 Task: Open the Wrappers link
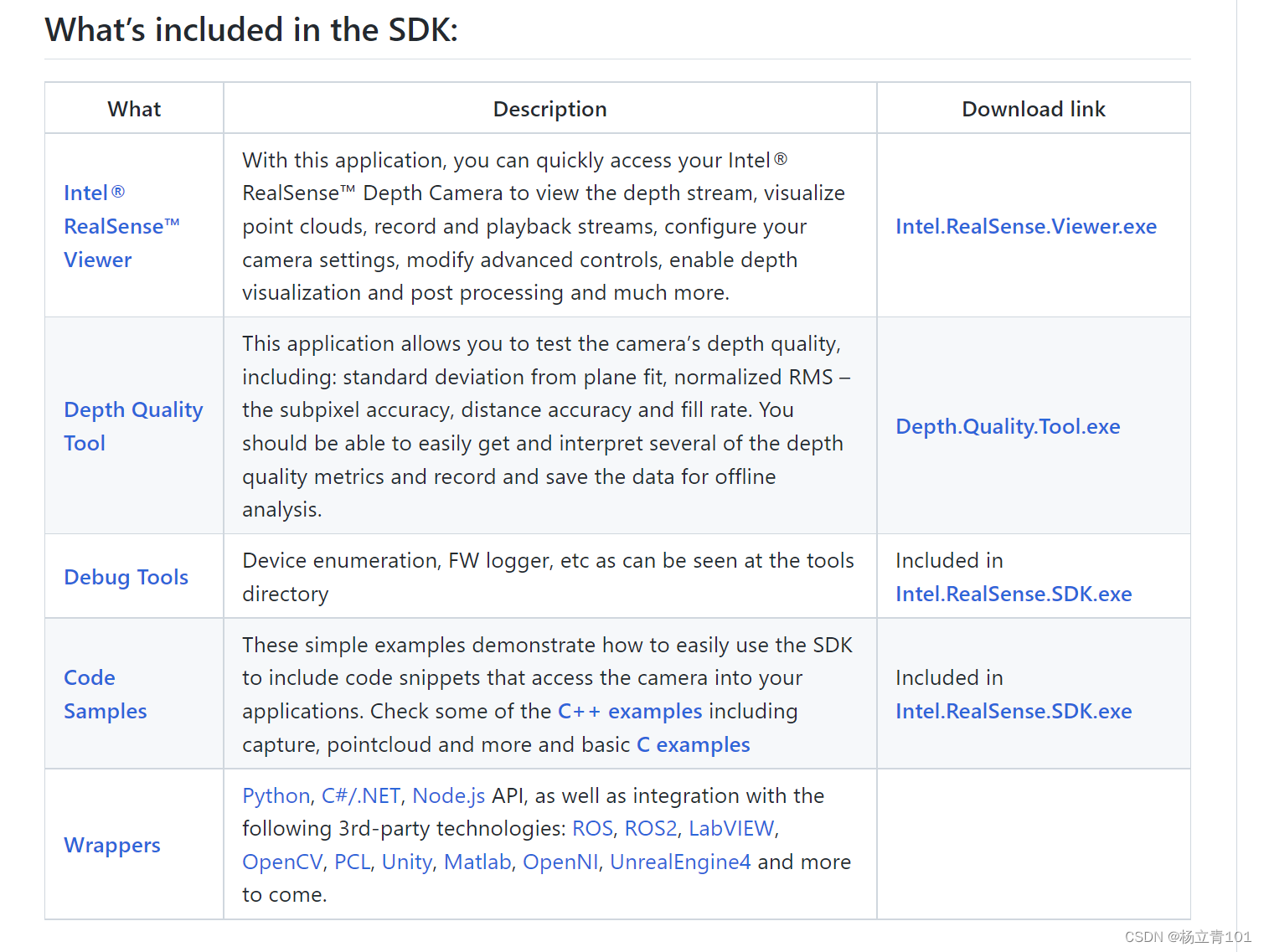(111, 845)
